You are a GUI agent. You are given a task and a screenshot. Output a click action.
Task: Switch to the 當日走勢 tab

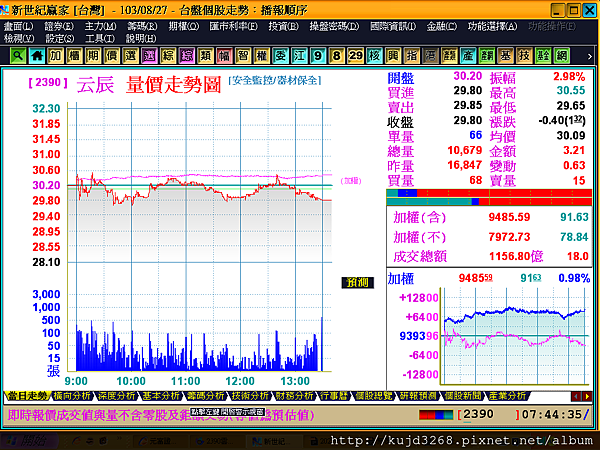click(x=27, y=396)
